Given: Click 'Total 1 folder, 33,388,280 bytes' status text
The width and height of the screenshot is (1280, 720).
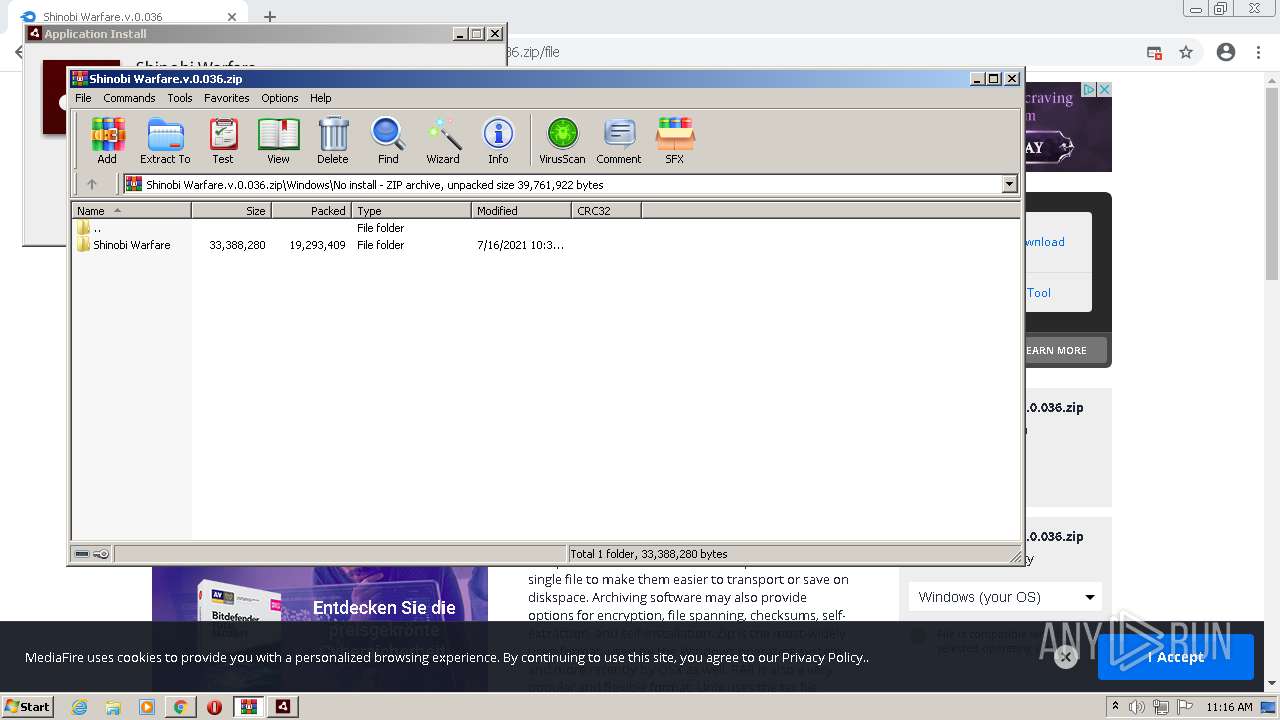Looking at the screenshot, I should point(648,554).
